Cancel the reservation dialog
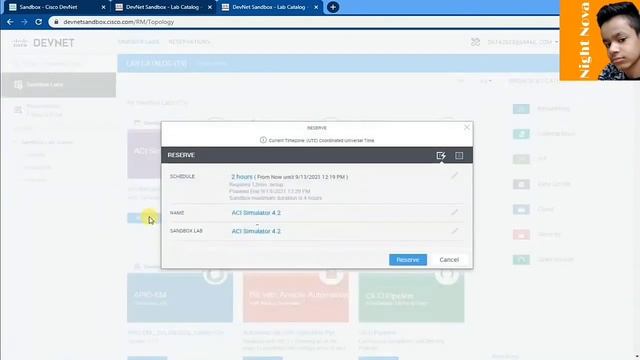 [449, 260]
